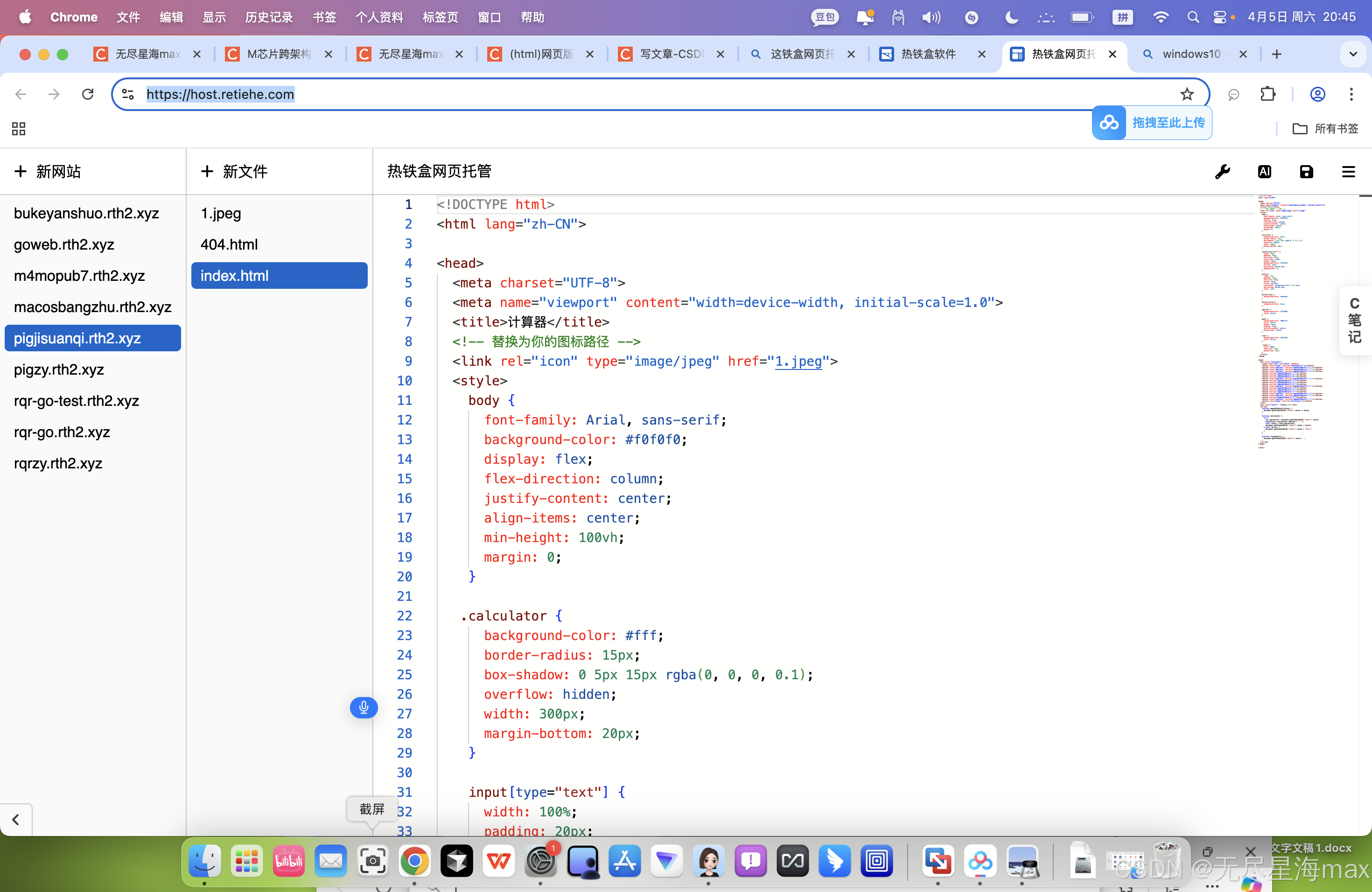This screenshot has height=892, width=1372.
Task: Click the 新网站 button
Action: point(47,171)
